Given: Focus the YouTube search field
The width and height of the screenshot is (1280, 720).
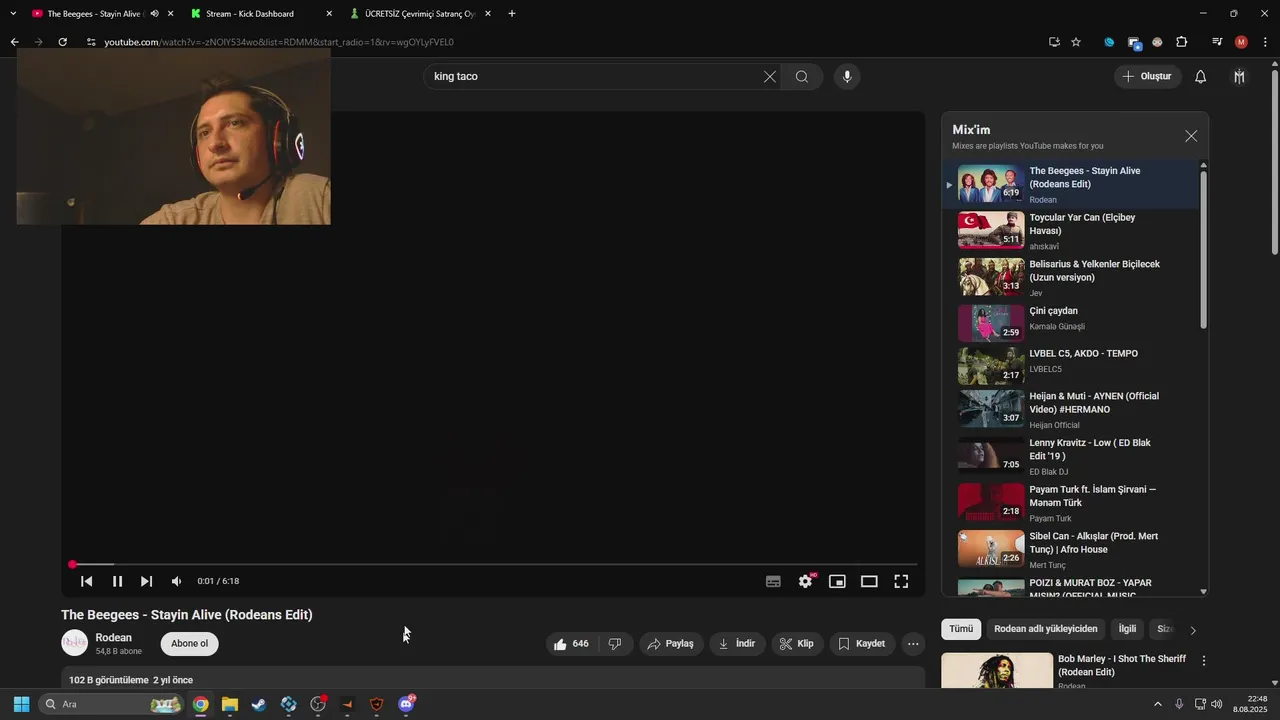Looking at the screenshot, I should pyautogui.click(x=593, y=77).
